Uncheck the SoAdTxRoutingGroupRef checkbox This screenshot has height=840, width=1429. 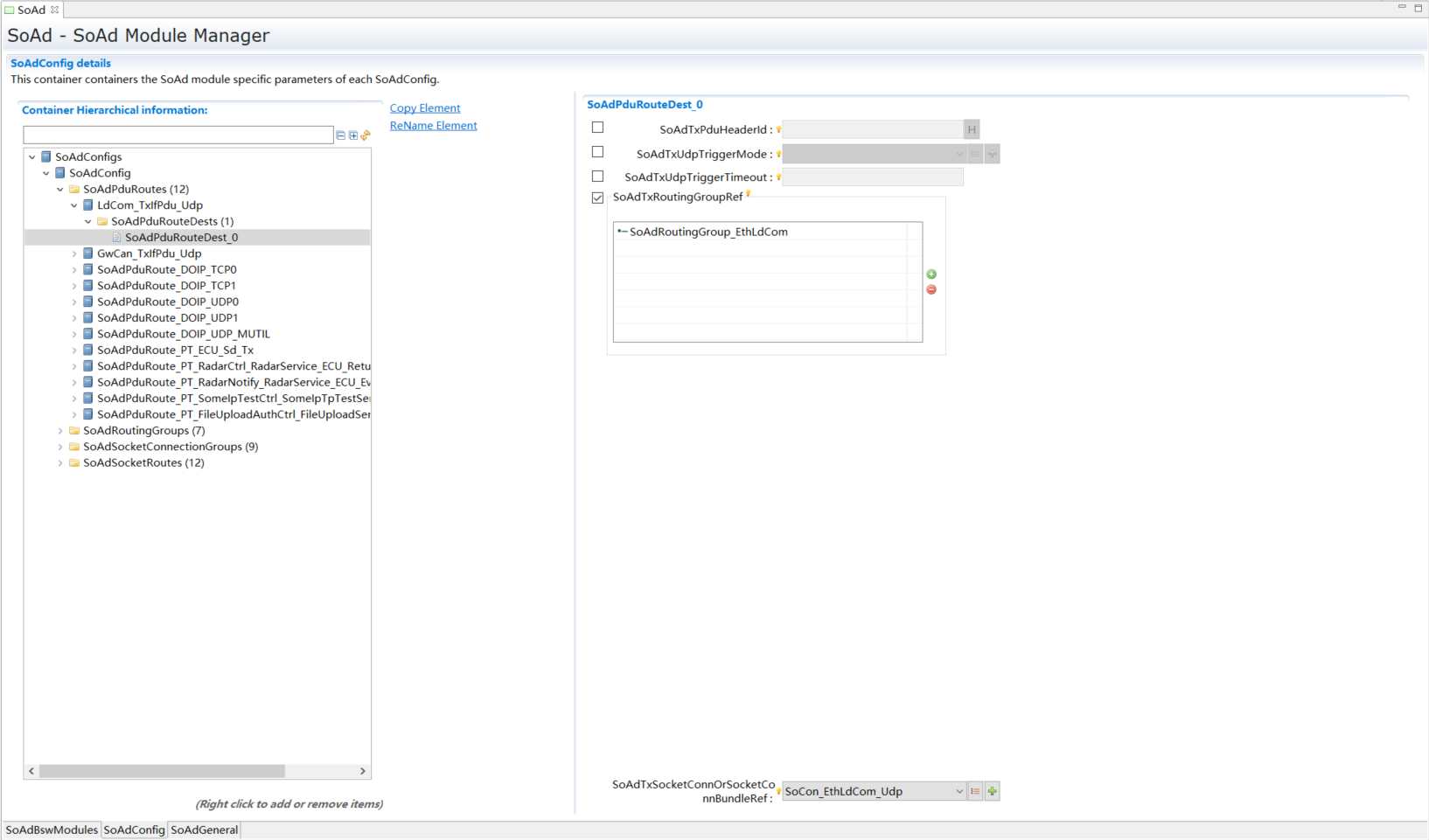pos(598,198)
